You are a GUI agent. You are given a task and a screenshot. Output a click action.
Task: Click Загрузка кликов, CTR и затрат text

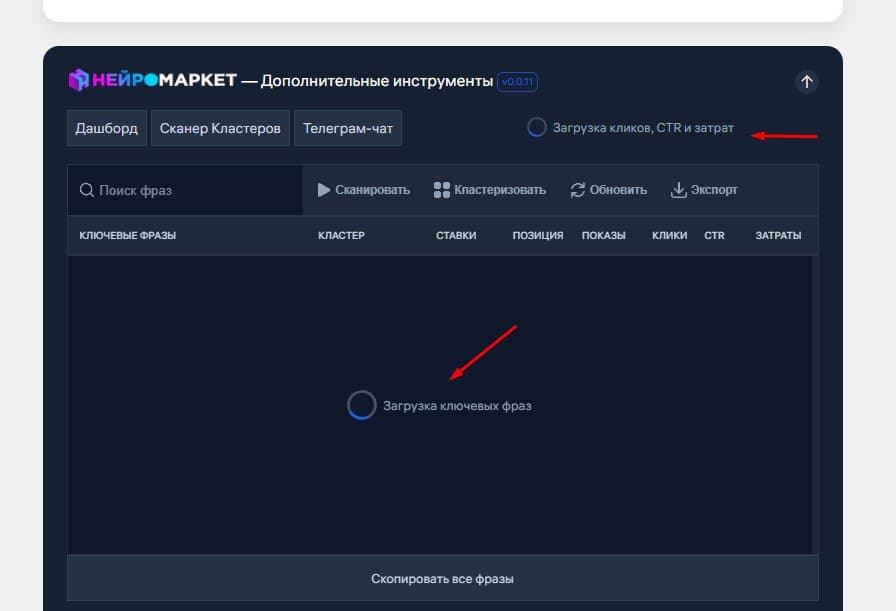[643, 127]
